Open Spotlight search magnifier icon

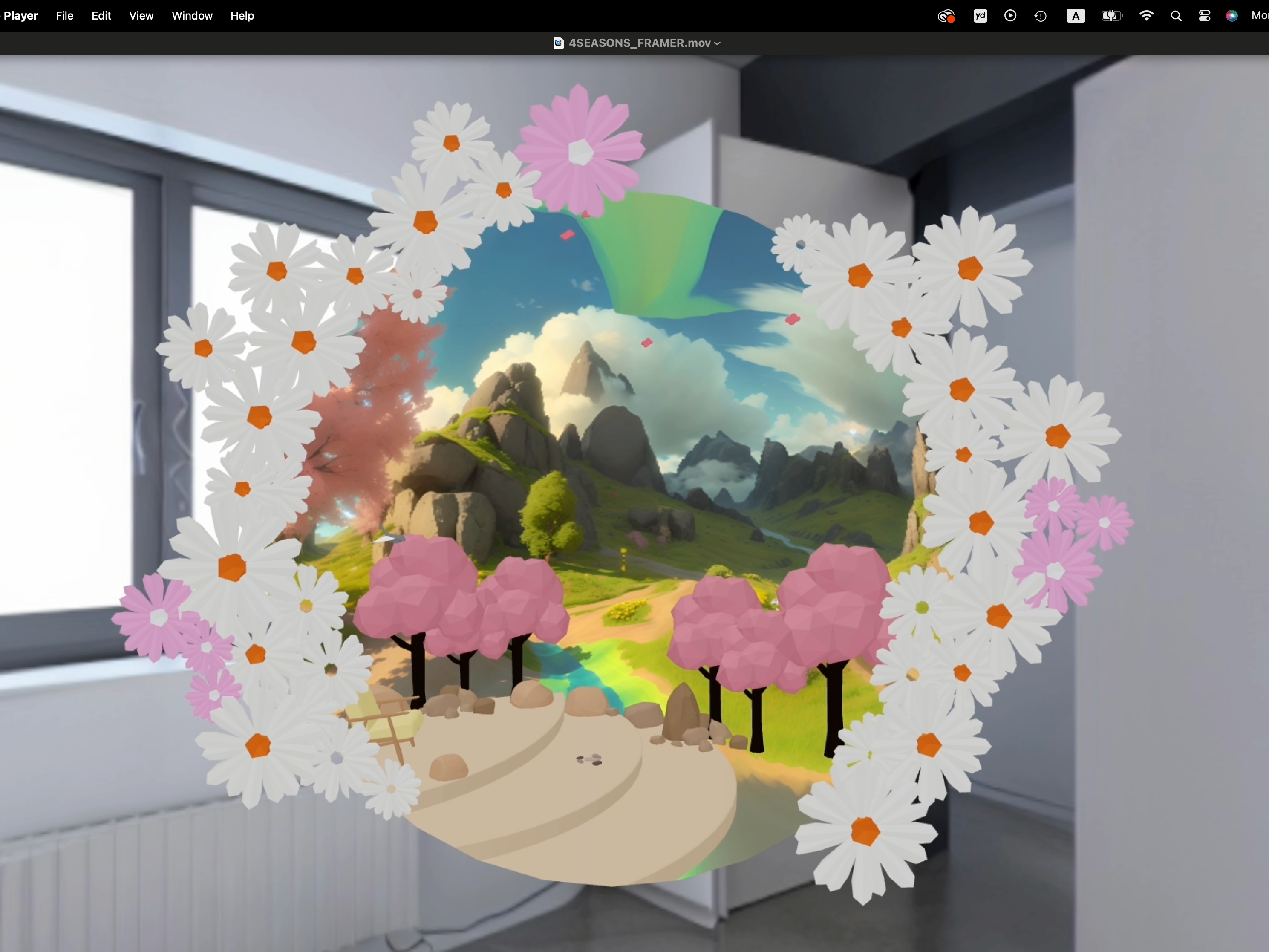(1176, 16)
